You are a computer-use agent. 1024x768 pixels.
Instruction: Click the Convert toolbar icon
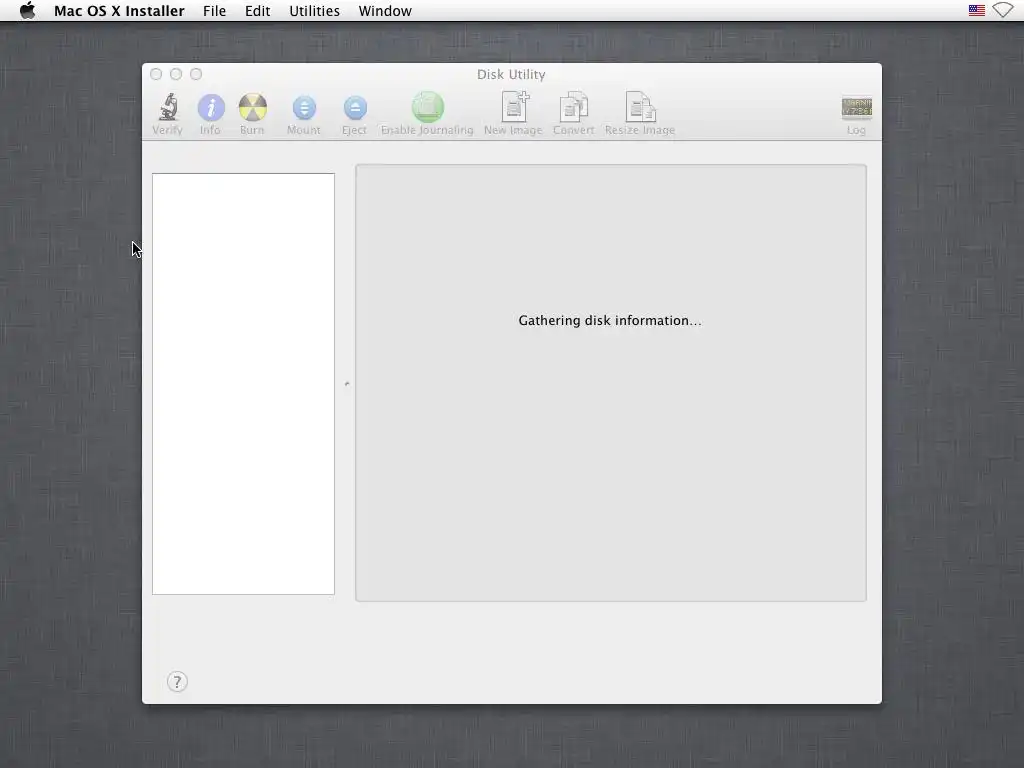pos(573,106)
